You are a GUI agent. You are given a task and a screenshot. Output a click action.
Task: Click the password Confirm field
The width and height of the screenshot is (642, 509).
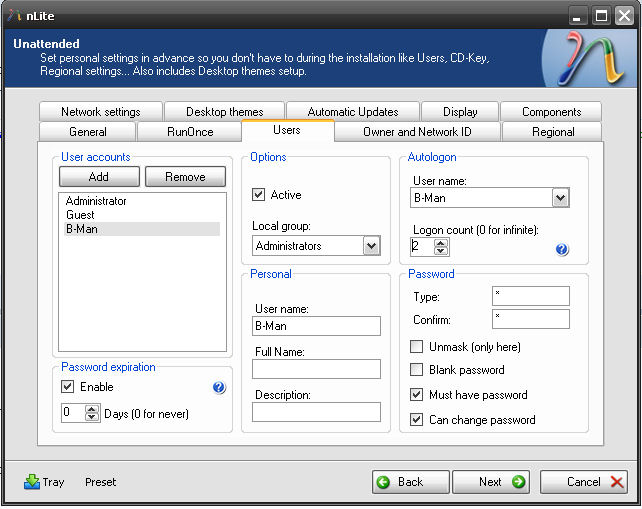point(531,319)
